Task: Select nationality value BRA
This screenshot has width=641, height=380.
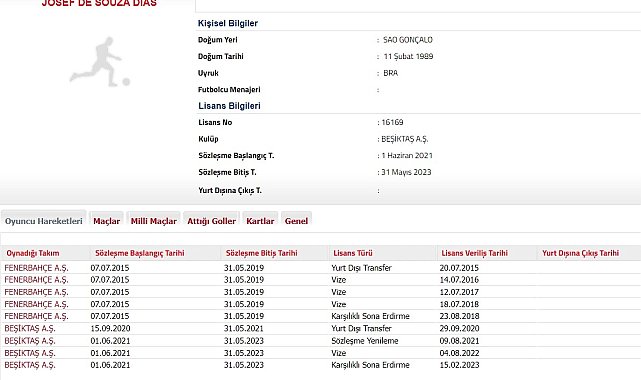Action: [x=390, y=73]
